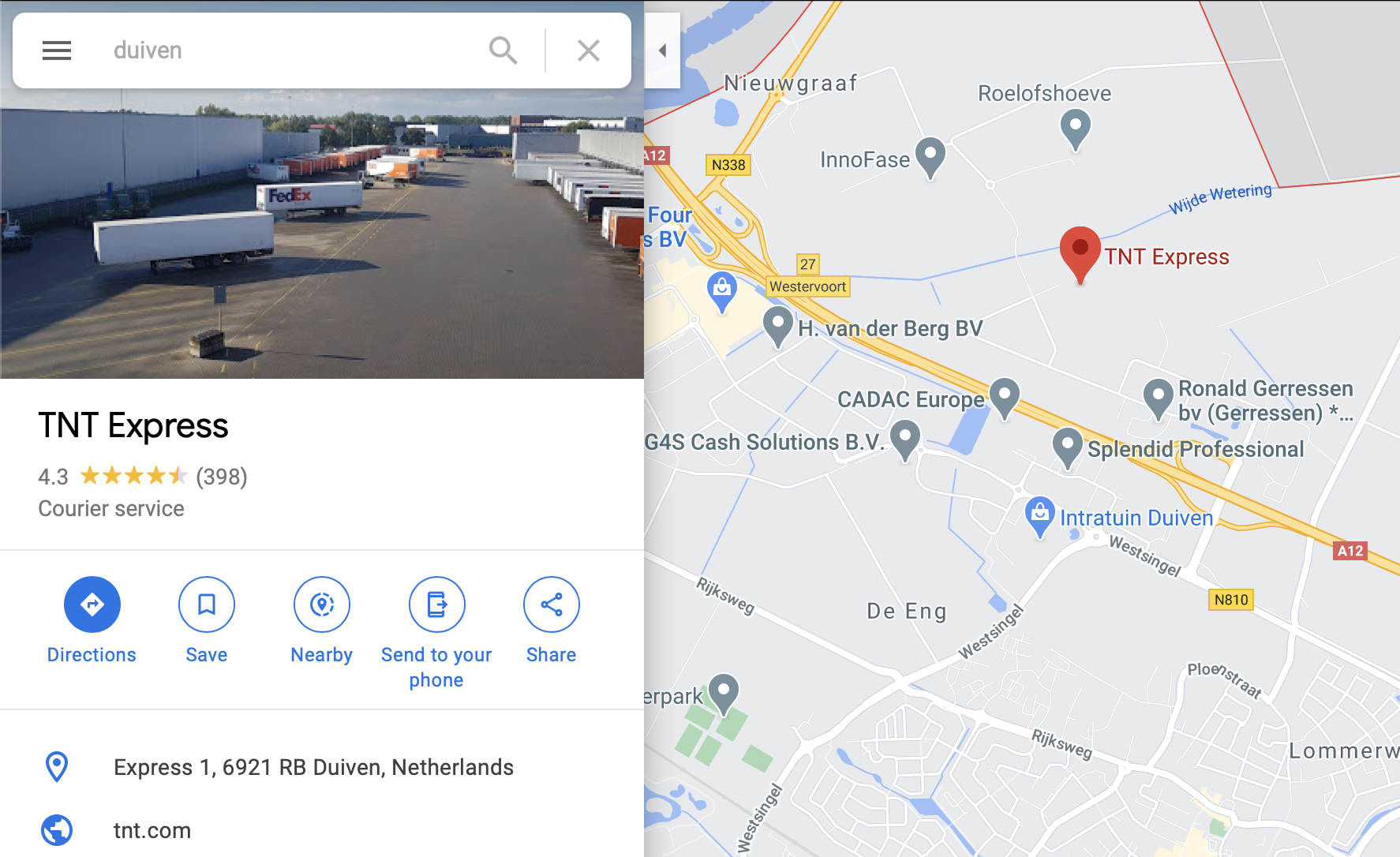Open the hamburger menu
Image resolution: width=1400 pixels, height=857 pixels.
(x=57, y=51)
